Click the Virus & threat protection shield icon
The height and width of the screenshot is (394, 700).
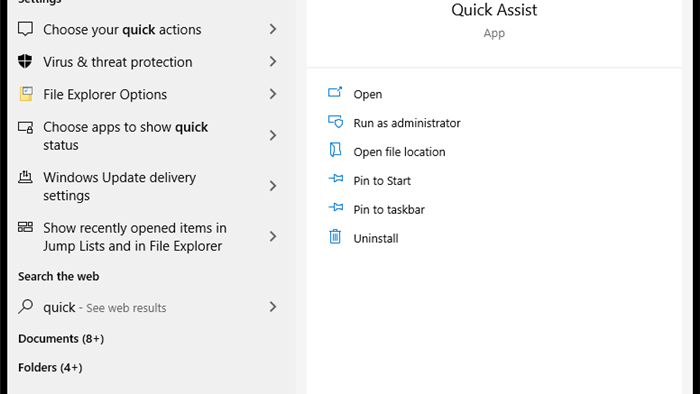25,61
